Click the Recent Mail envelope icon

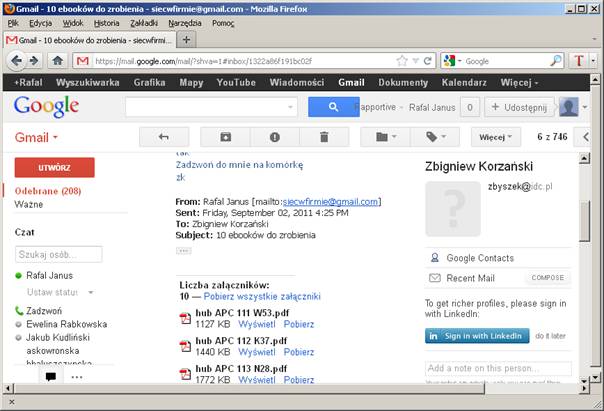[435, 278]
